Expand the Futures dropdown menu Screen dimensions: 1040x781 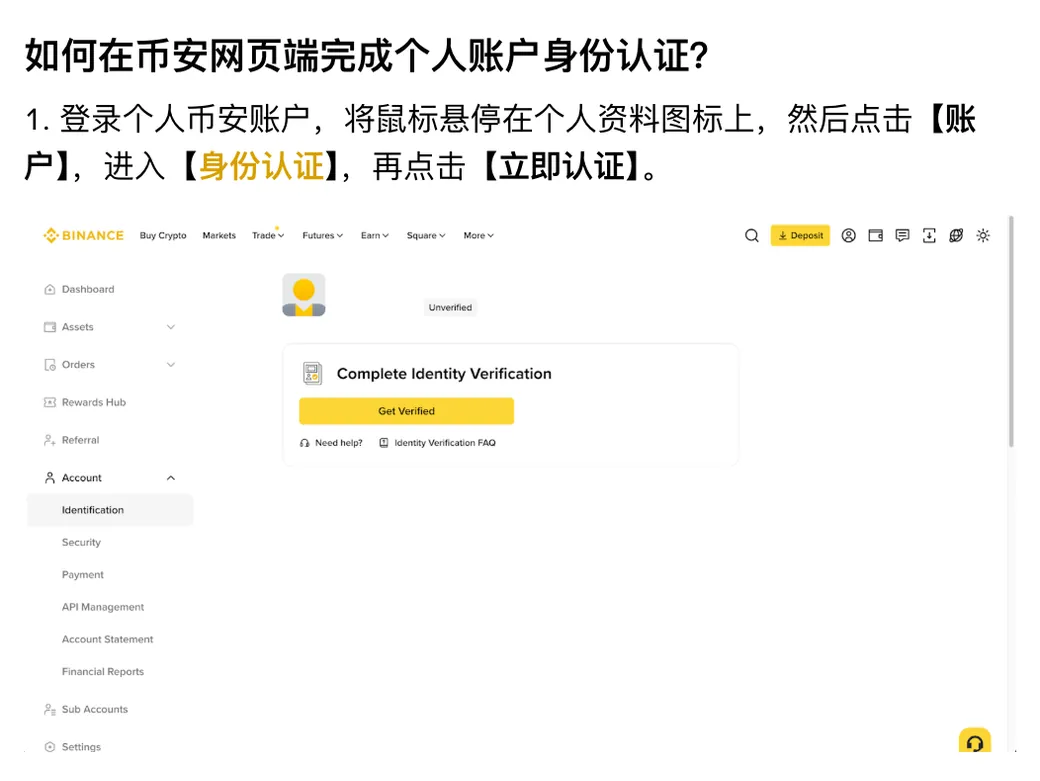click(x=322, y=235)
